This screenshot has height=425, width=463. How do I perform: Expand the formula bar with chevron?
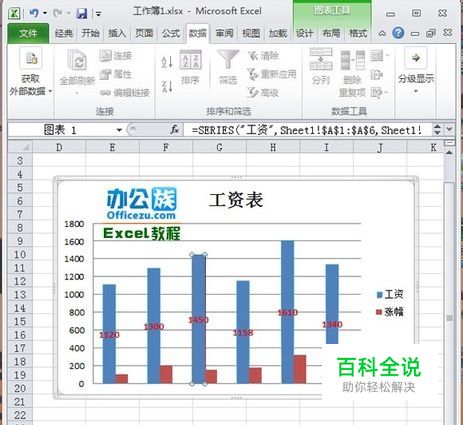pyautogui.click(x=450, y=129)
